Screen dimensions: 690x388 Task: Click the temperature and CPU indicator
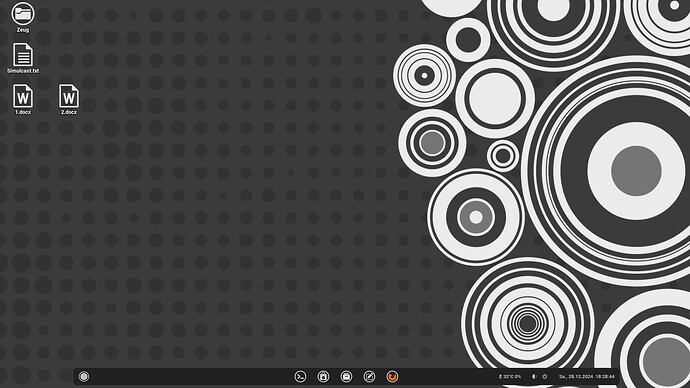click(510, 377)
